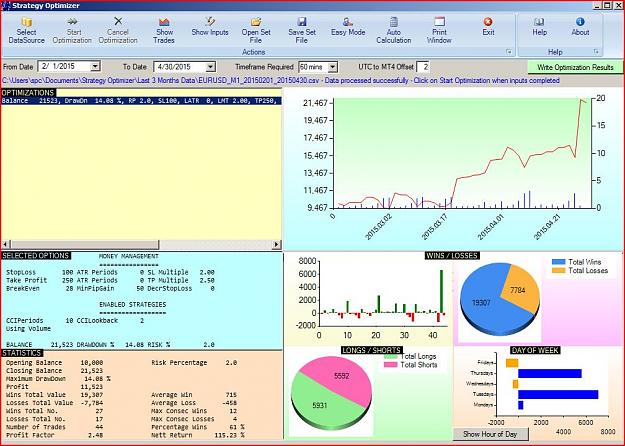Screen dimensions: 625x446
Task: Click the Percentage Wins 61 % value
Action: pos(238,427)
